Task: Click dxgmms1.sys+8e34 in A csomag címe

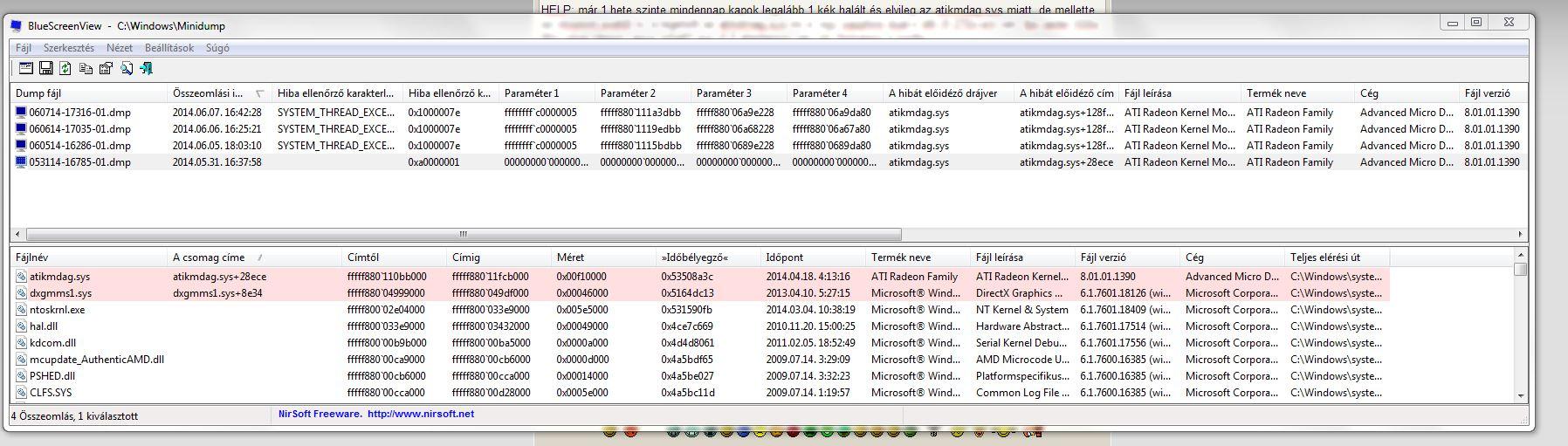Action: [x=217, y=293]
